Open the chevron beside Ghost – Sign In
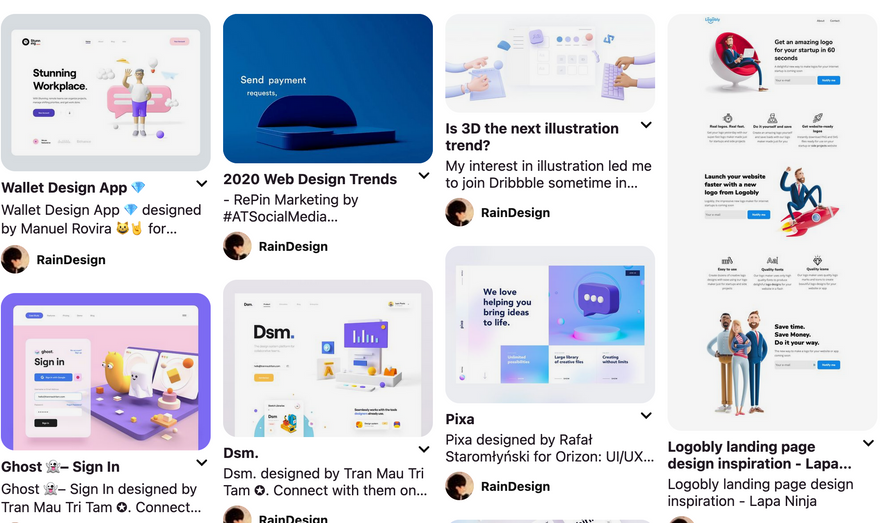 (x=202, y=463)
